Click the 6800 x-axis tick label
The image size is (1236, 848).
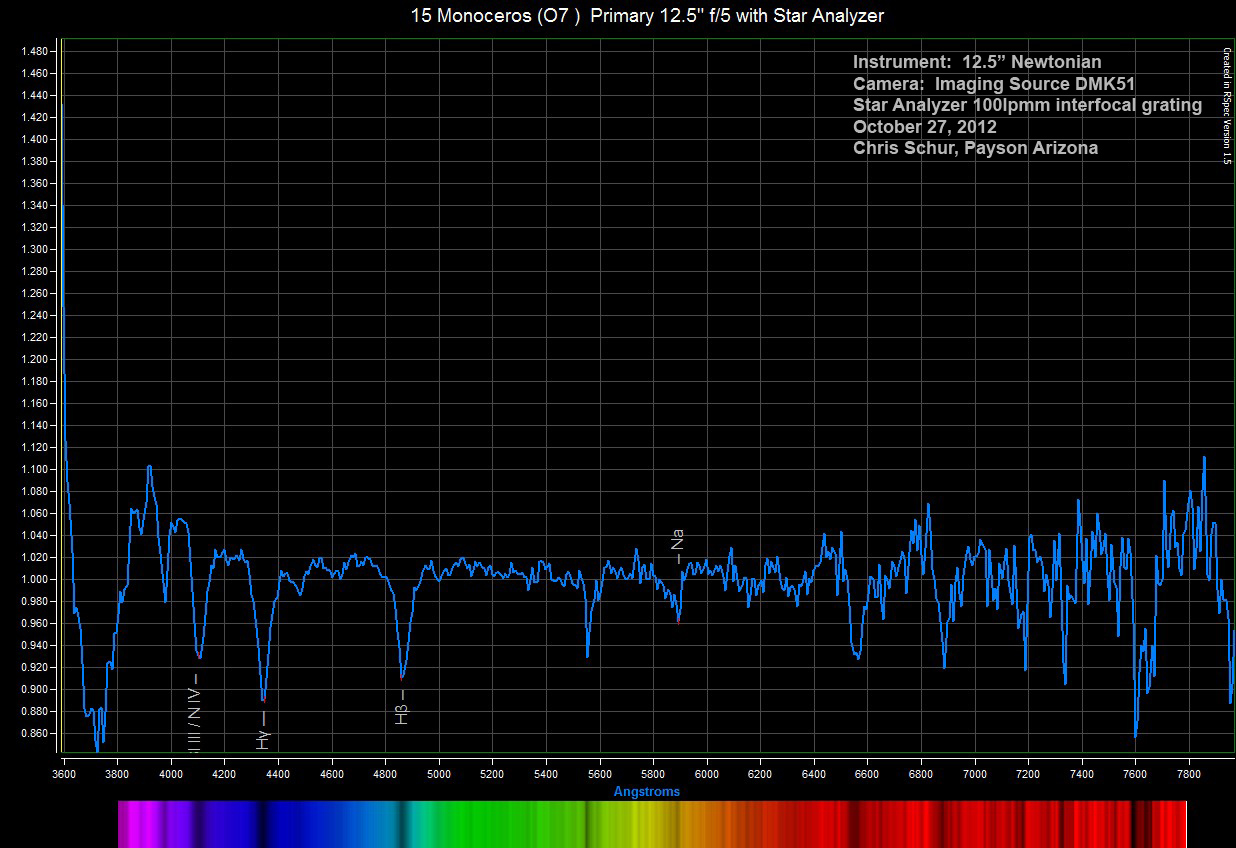[x=921, y=773]
